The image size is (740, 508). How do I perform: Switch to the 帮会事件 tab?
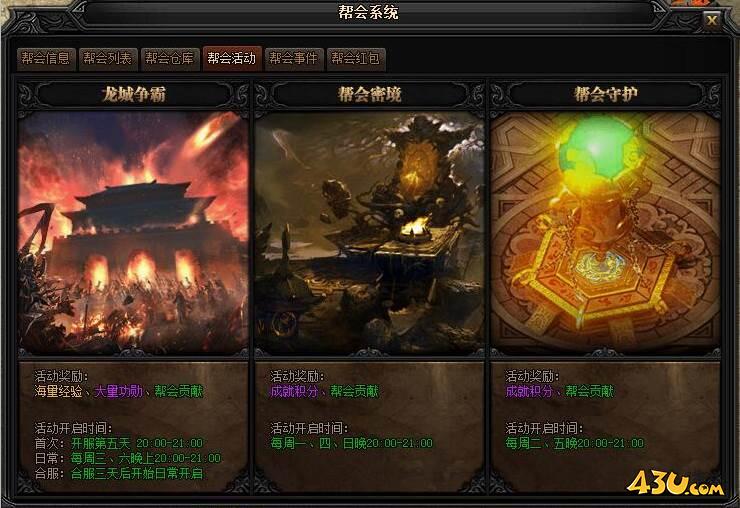click(x=294, y=59)
